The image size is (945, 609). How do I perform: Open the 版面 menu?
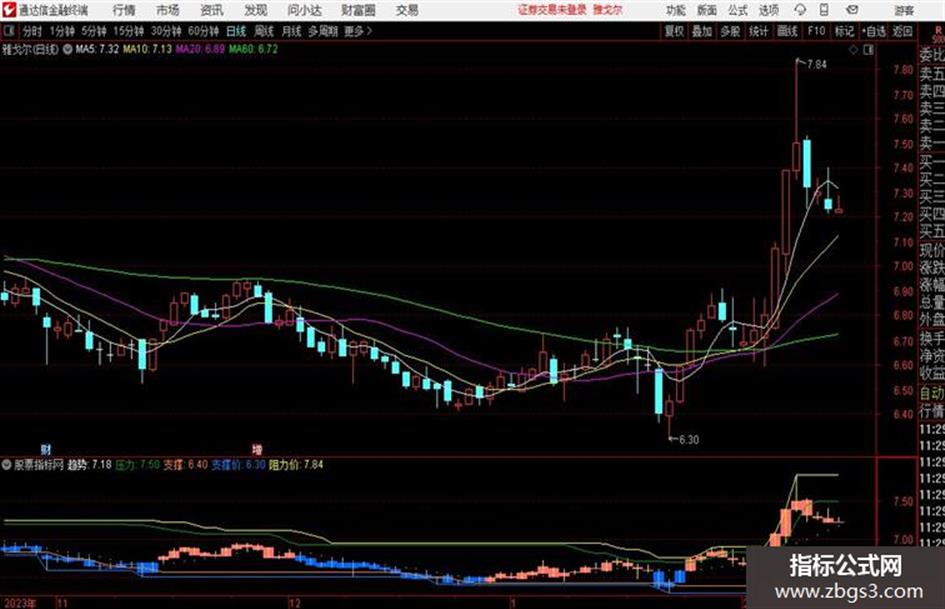[707, 10]
